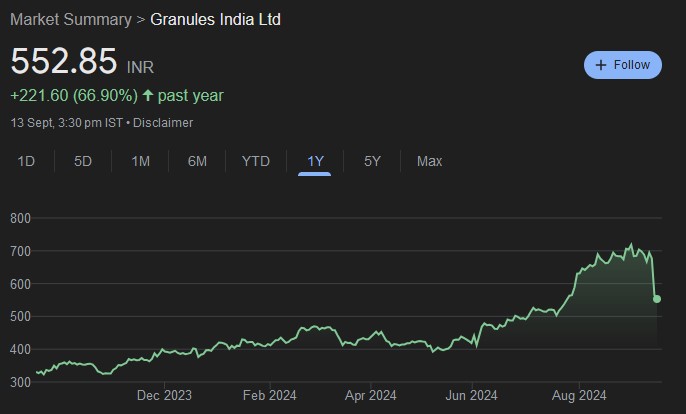Click the Granules India Ltd title
This screenshot has width=686, height=414.
(x=215, y=19)
